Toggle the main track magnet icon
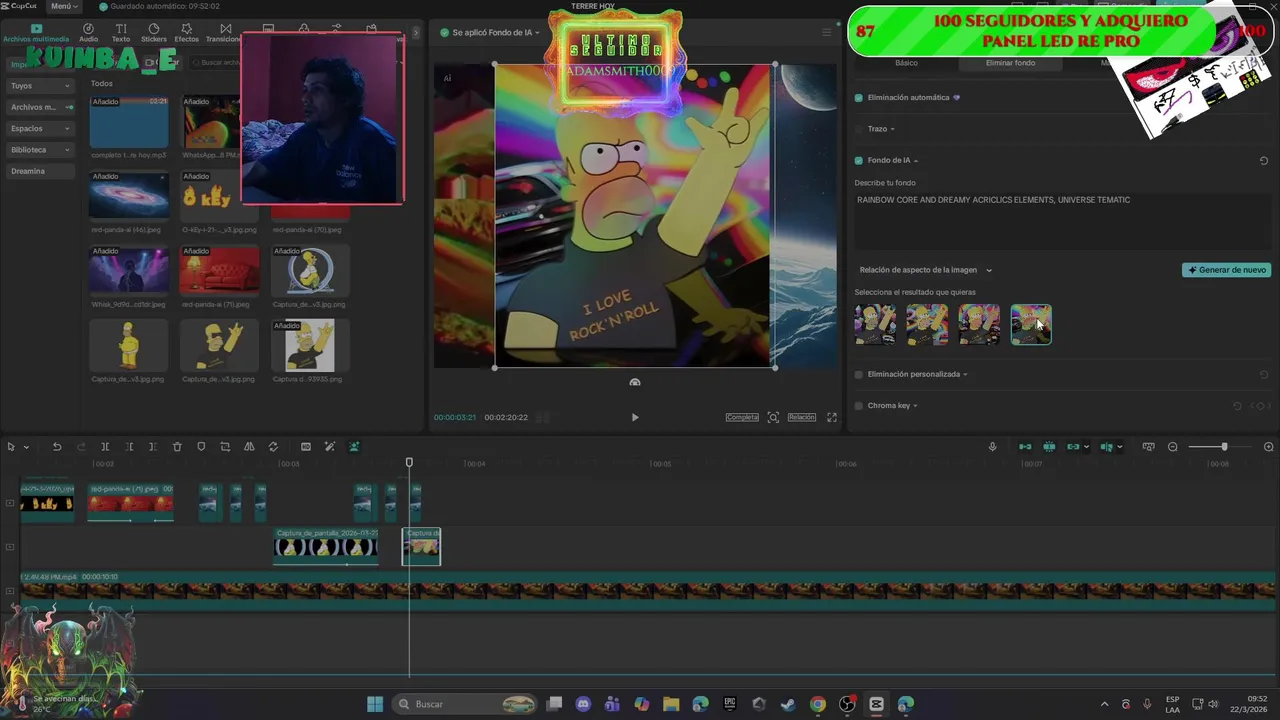Screen dimensions: 1280x720 coord(1025,447)
